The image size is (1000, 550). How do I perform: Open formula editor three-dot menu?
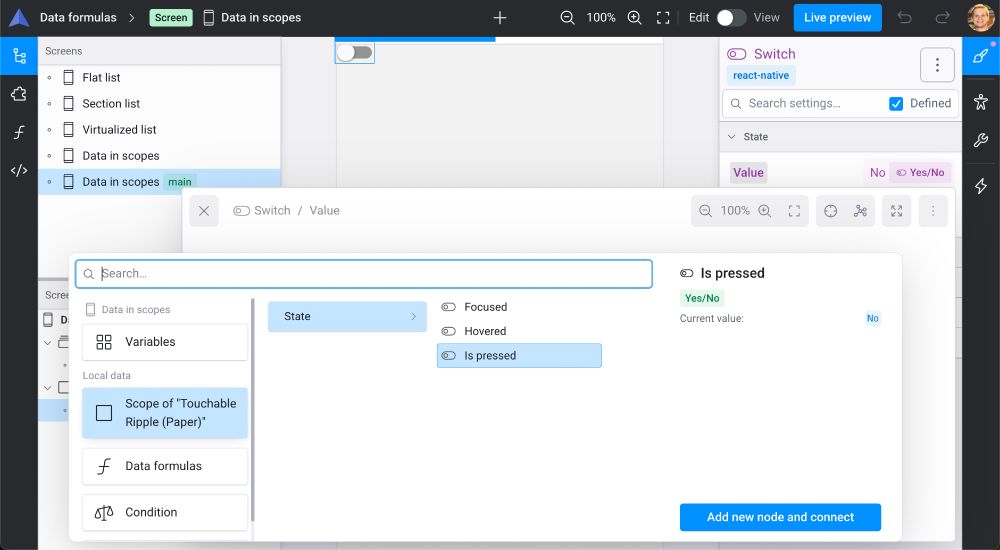click(933, 211)
